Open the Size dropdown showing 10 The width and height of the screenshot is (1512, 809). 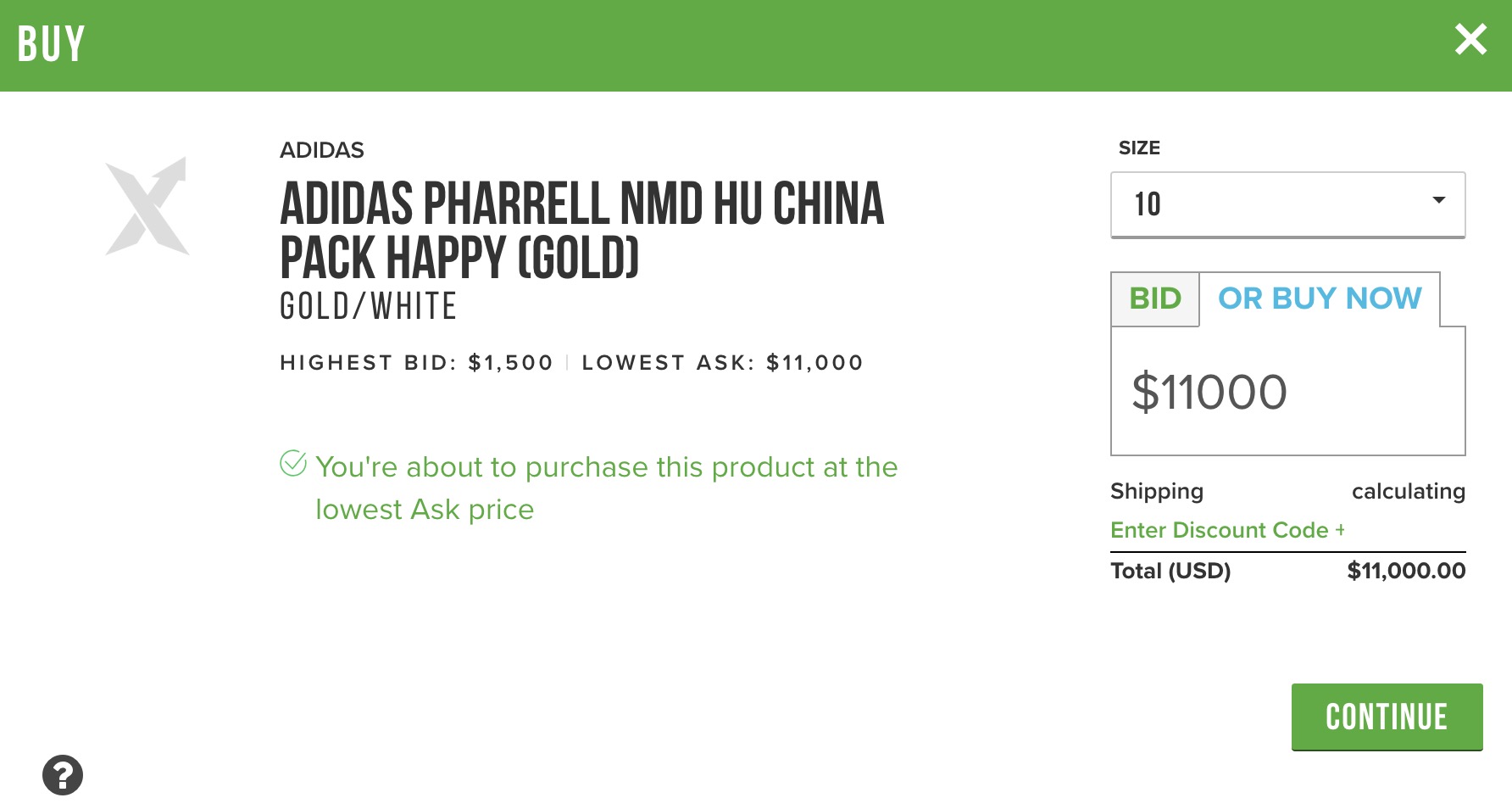click(1287, 204)
